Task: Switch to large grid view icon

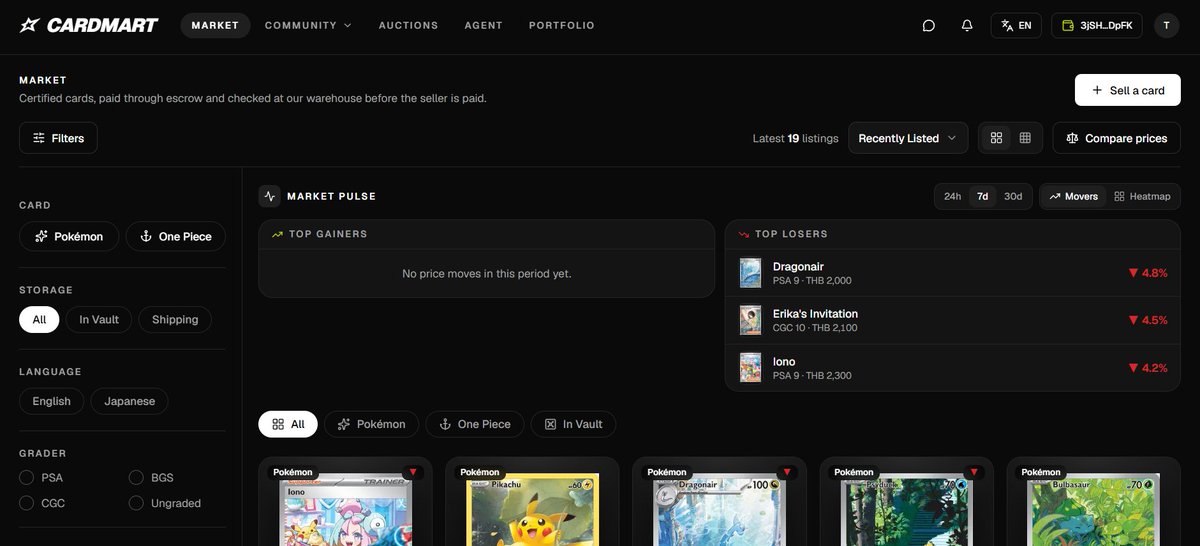Action: (x=996, y=138)
